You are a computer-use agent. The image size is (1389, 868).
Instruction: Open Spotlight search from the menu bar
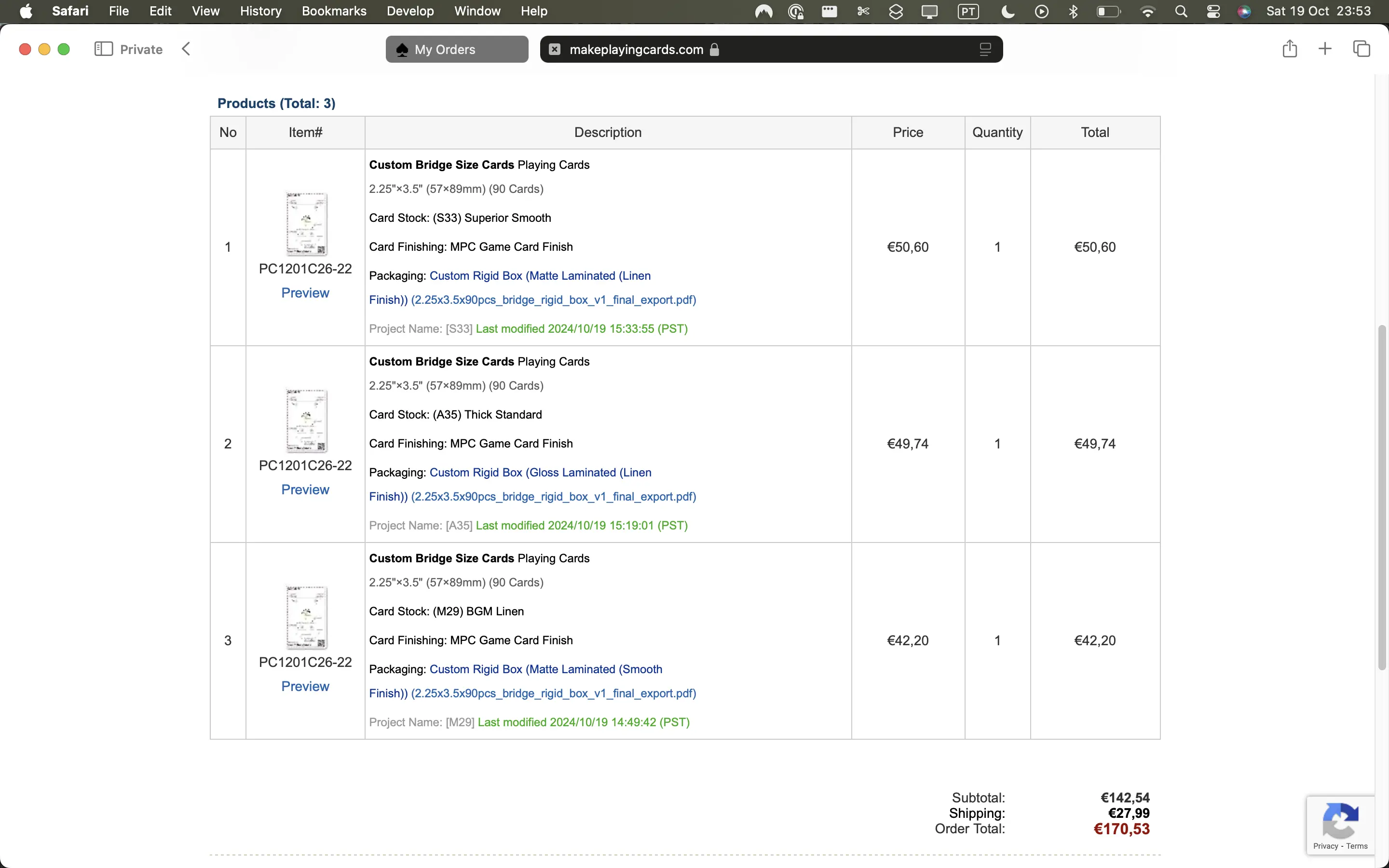click(1181, 11)
